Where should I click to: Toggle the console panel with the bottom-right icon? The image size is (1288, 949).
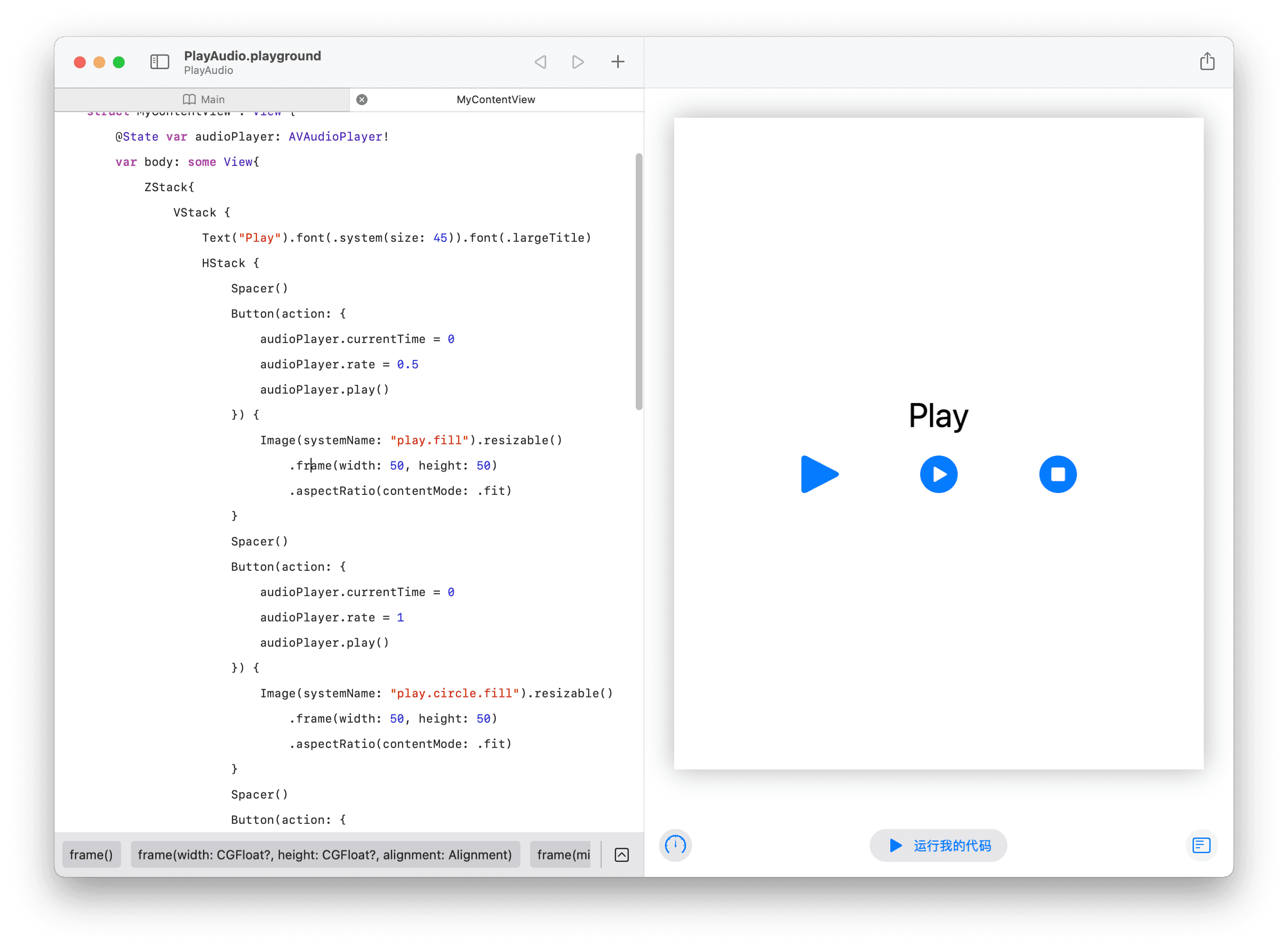click(1201, 845)
